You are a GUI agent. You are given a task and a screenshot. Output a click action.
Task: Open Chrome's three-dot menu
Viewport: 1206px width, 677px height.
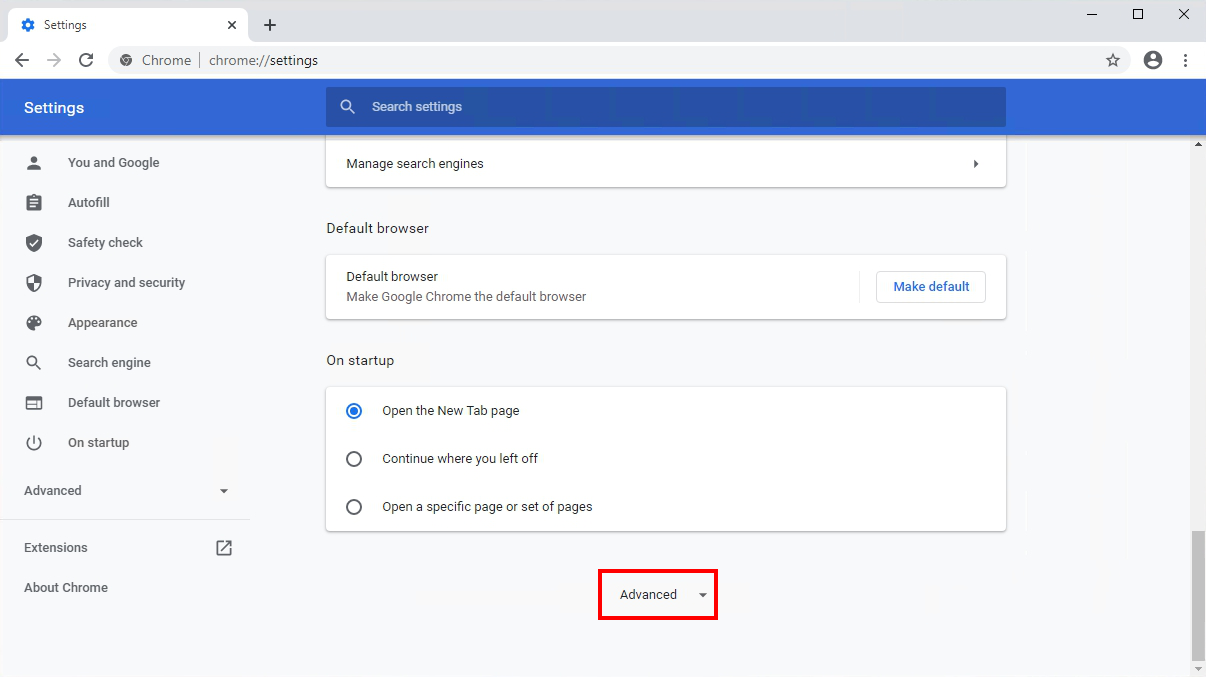(x=1185, y=60)
